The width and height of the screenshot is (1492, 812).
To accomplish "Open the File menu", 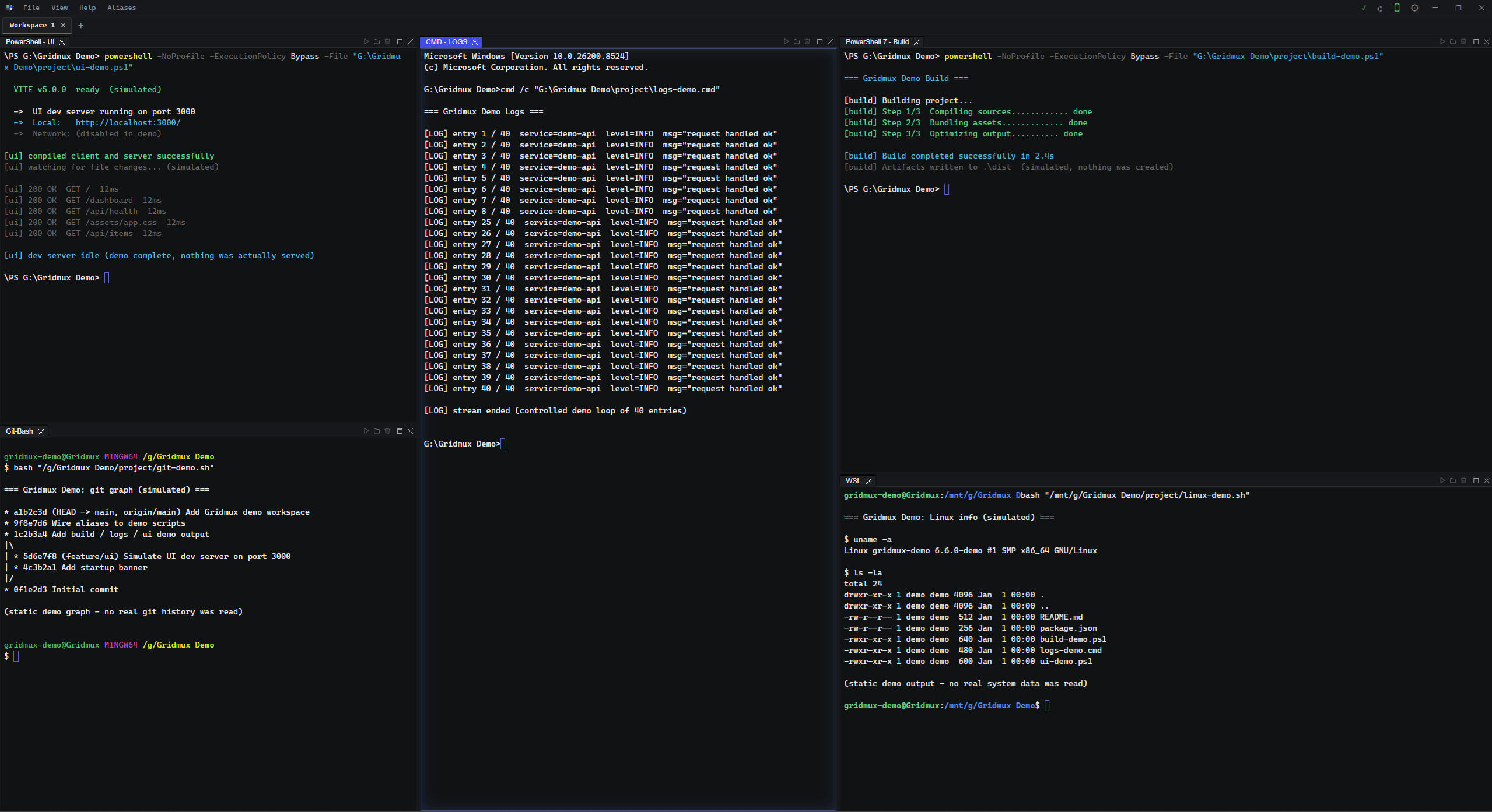I will coord(31,8).
